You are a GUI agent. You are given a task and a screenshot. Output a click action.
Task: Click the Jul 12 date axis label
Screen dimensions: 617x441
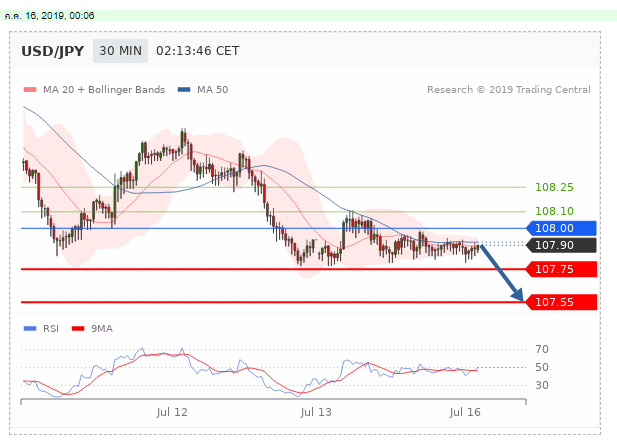pyautogui.click(x=172, y=412)
